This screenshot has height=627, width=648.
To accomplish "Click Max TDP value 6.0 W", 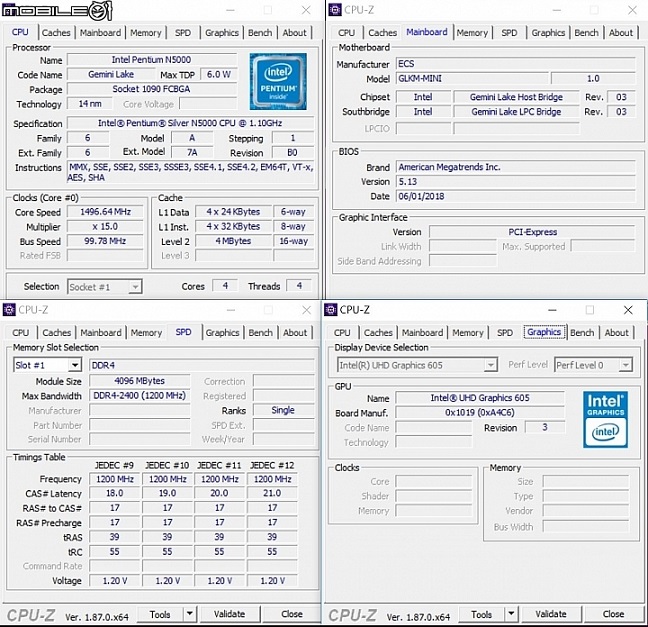I will click(219, 75).
